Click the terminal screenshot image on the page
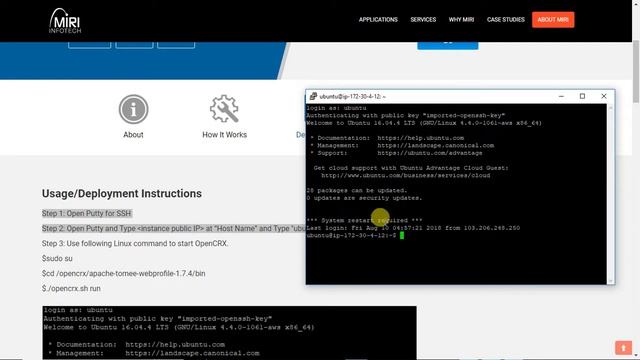The height and width of the screenshot is (360, 640). [x=229, y=333]
